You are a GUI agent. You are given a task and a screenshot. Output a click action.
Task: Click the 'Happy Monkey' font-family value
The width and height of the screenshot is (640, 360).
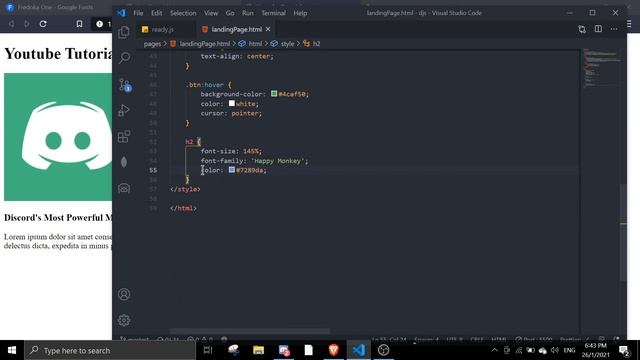tap(278, 161)
